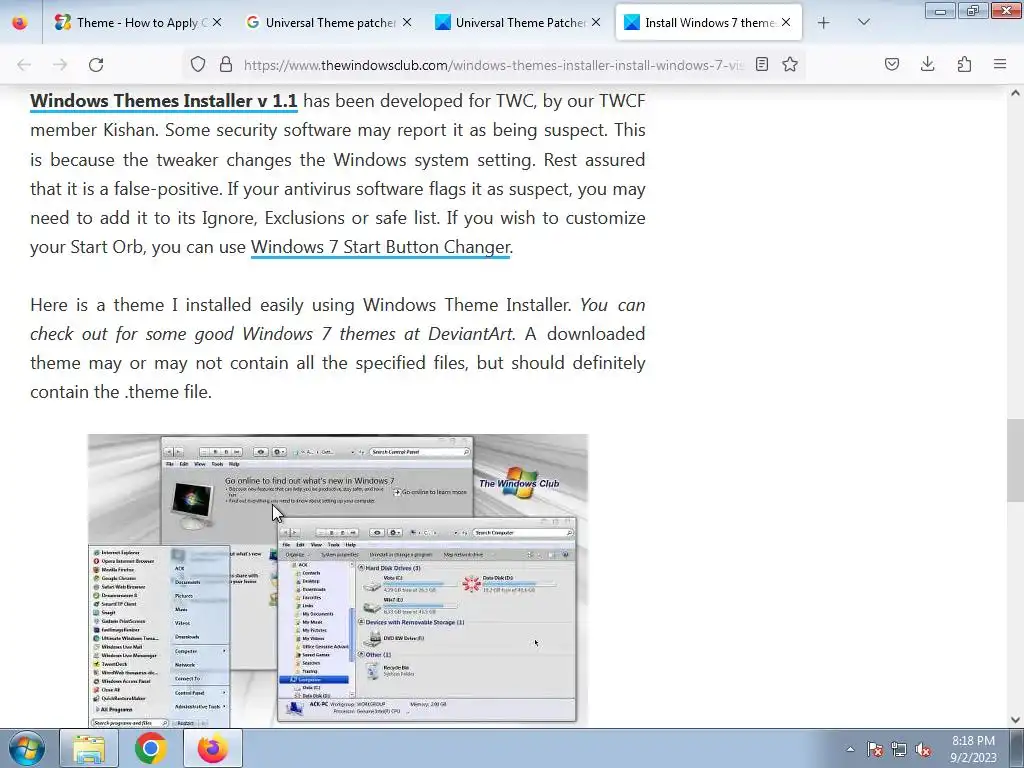1024x768 pixels.
Task: Toggle reader view icon in address bar
Action: pos(761,64)
